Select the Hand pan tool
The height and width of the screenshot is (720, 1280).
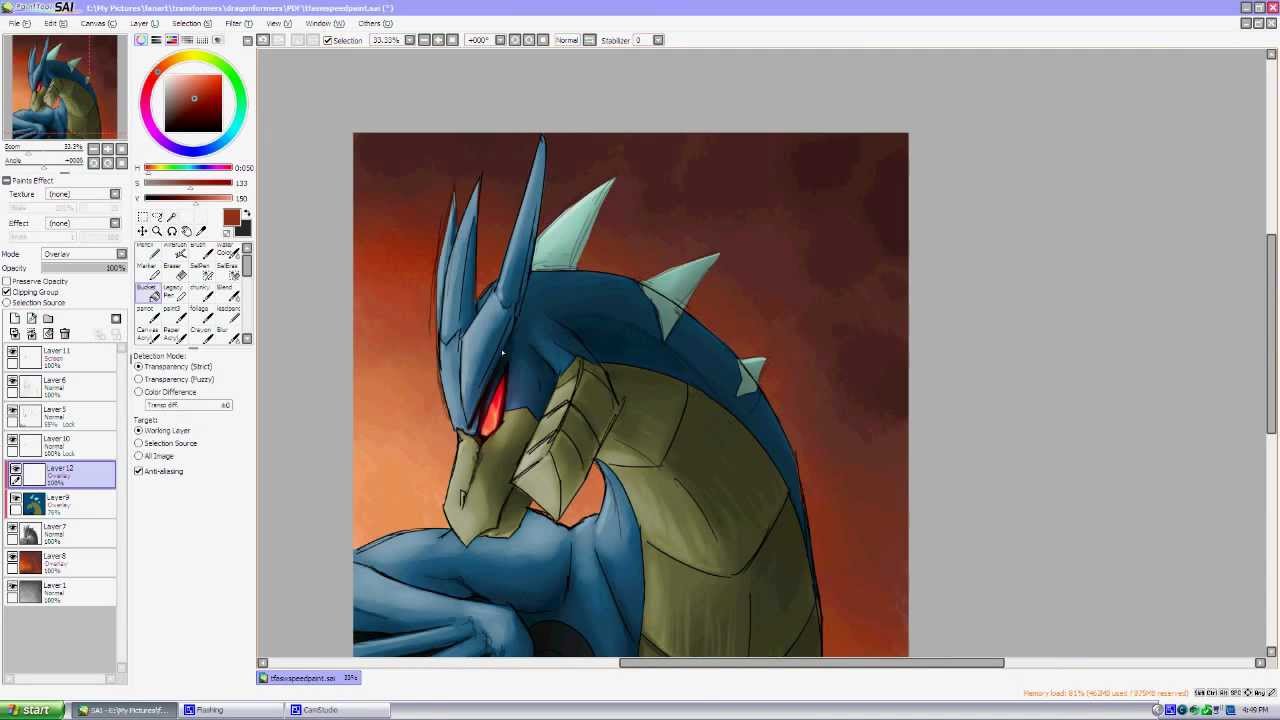[x=186, y=231]
